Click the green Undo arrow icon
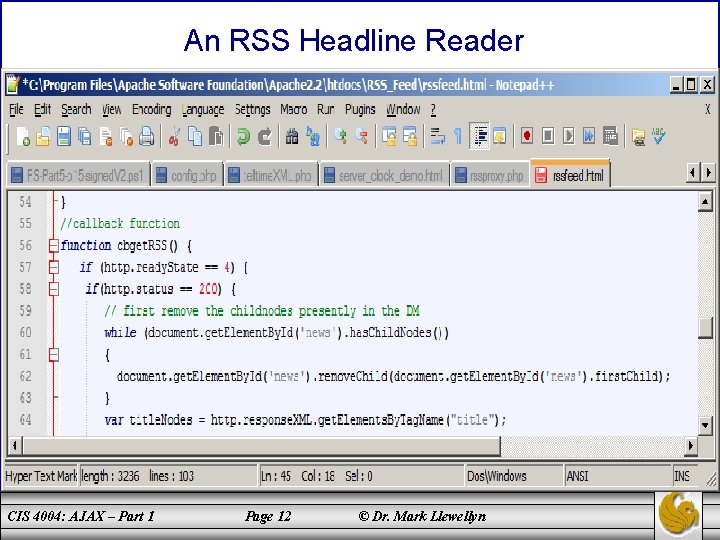Screen dimensions: 720x540 (x=243, y=136)
